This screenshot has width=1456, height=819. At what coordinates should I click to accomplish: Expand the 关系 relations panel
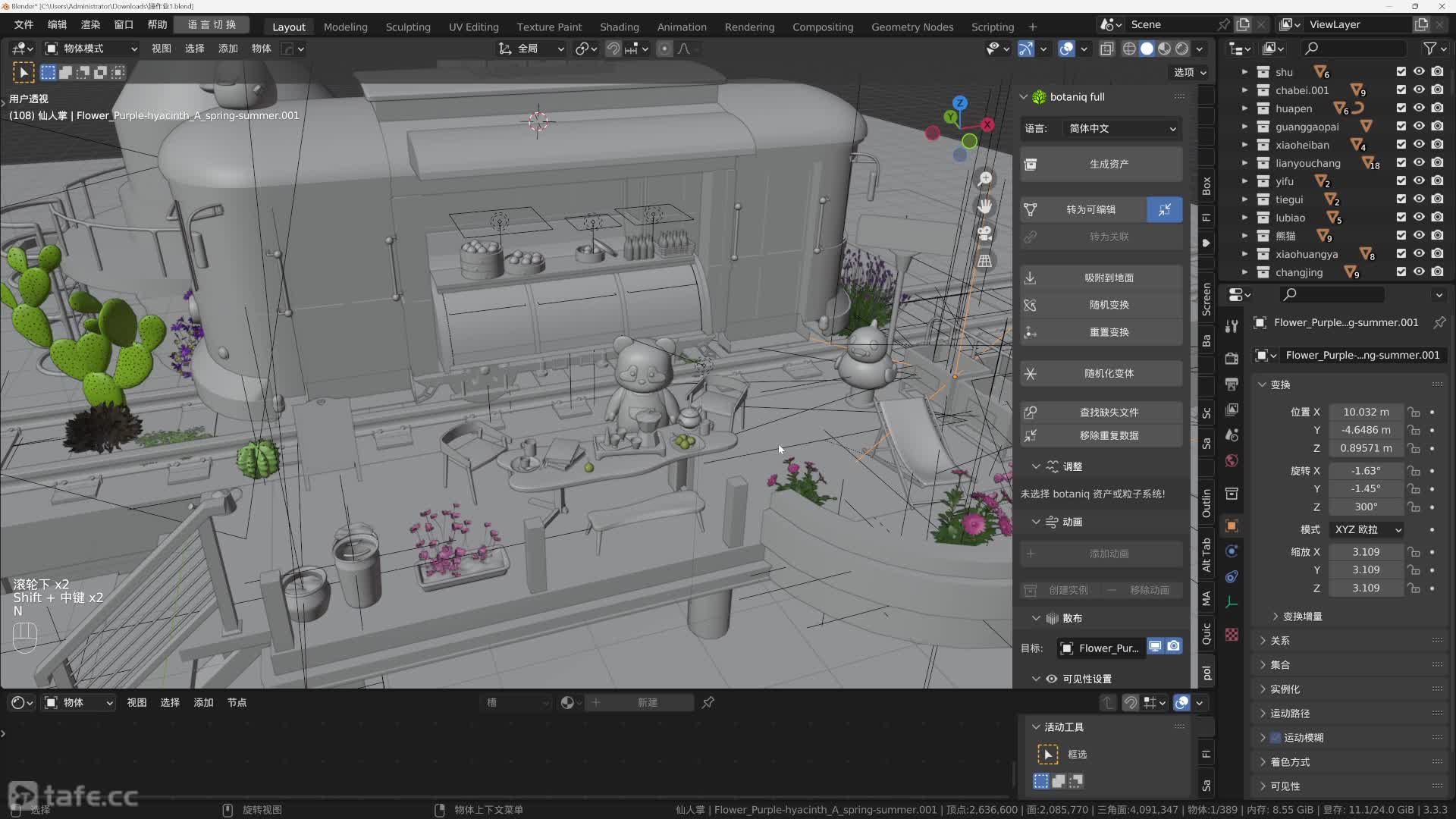[1279, 641]
